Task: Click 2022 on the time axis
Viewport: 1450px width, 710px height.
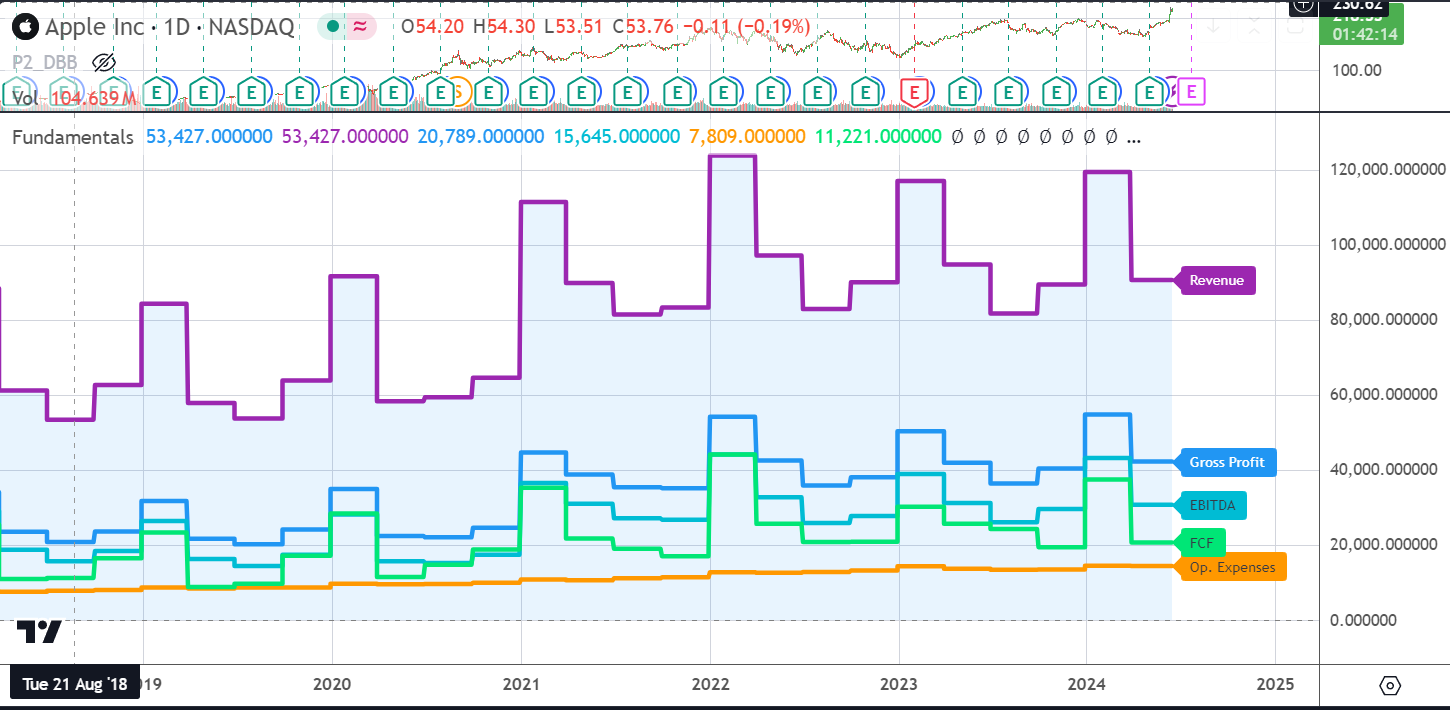Action: 709,685
